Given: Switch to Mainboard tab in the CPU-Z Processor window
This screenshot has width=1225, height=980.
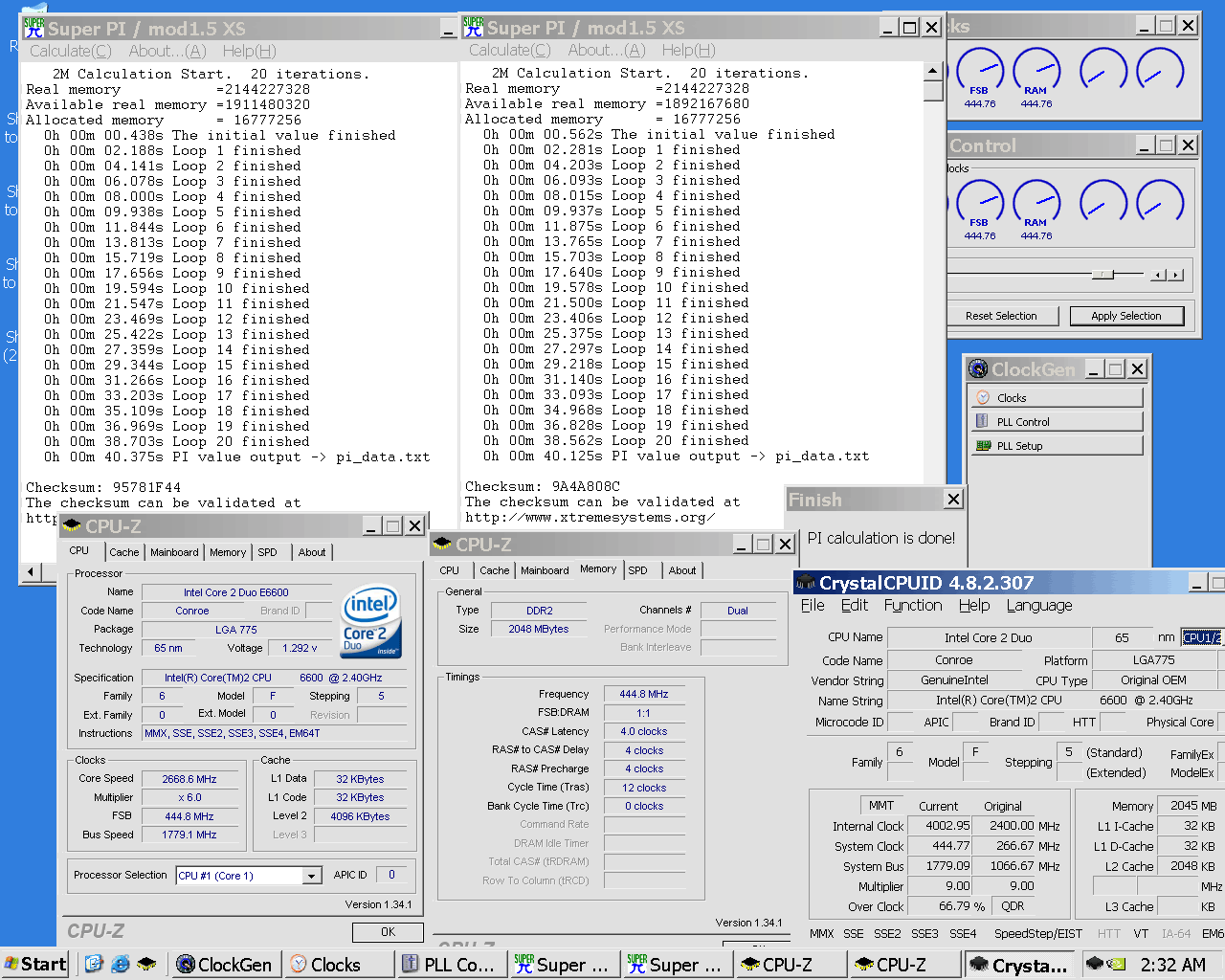Looking at the screenshot, I should click(x=174, y=552).
